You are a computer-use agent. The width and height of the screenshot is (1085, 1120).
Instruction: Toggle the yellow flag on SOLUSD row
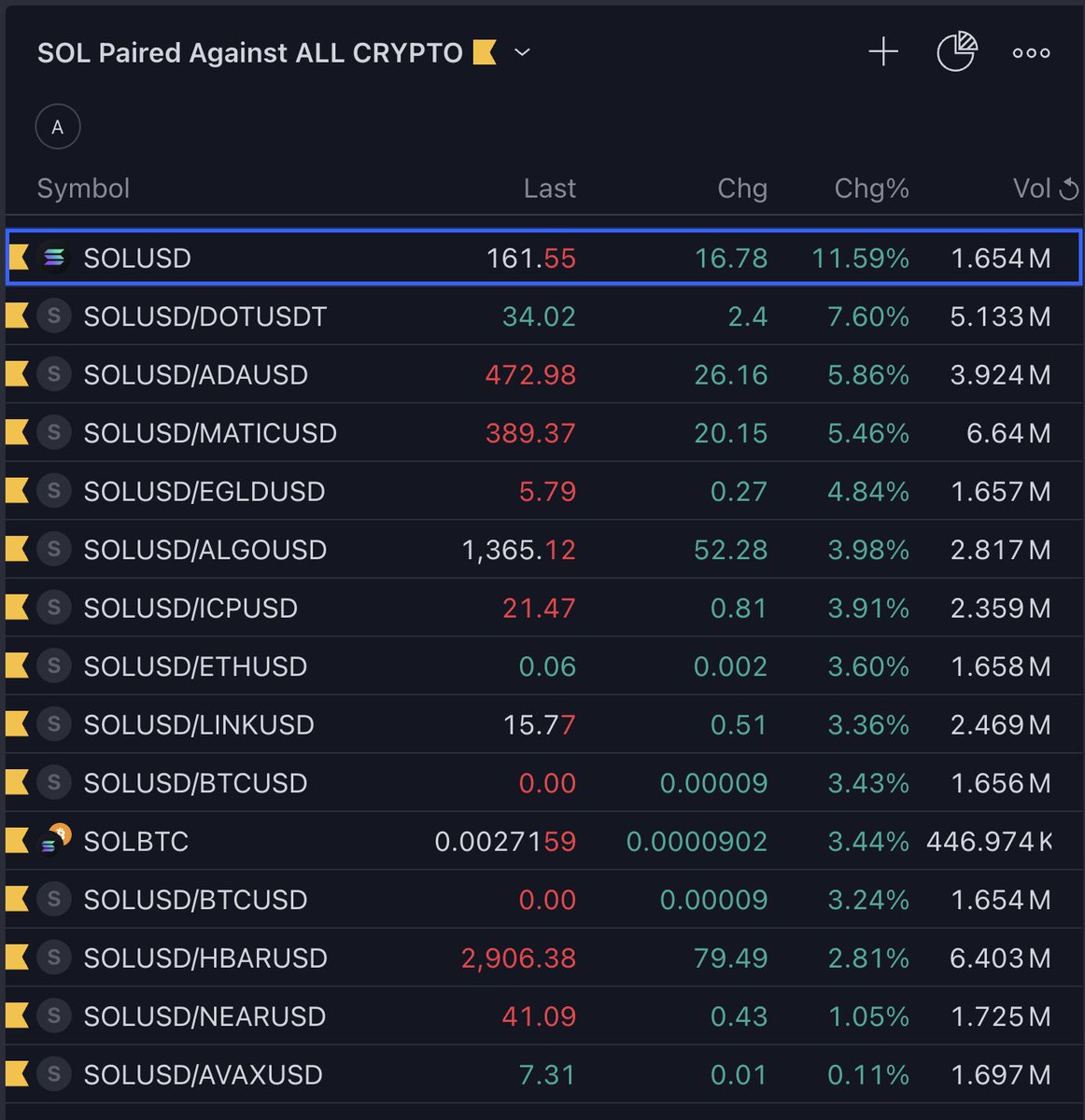tap(19, 258)
